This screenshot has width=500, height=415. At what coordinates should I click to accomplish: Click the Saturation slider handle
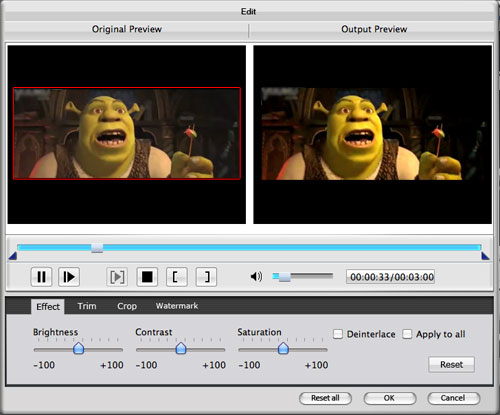(283, 348)
